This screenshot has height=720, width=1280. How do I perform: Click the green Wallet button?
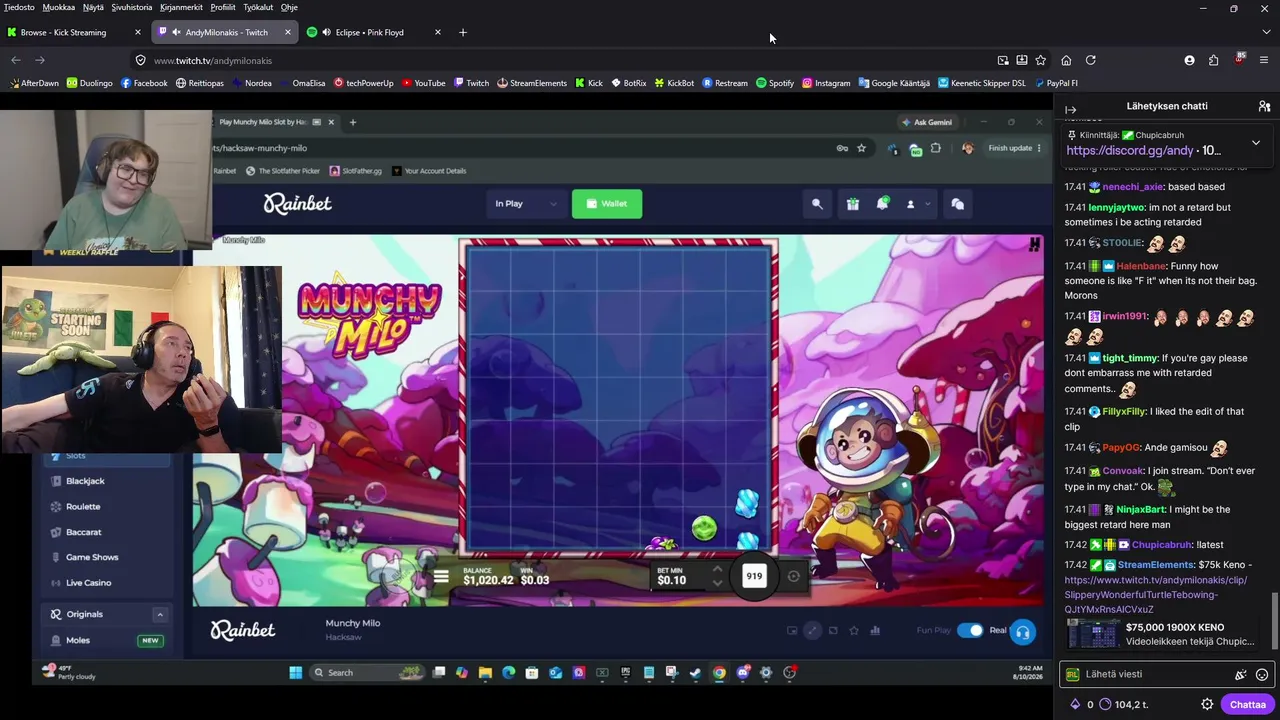pyautogui.click(x=607, y=204)
